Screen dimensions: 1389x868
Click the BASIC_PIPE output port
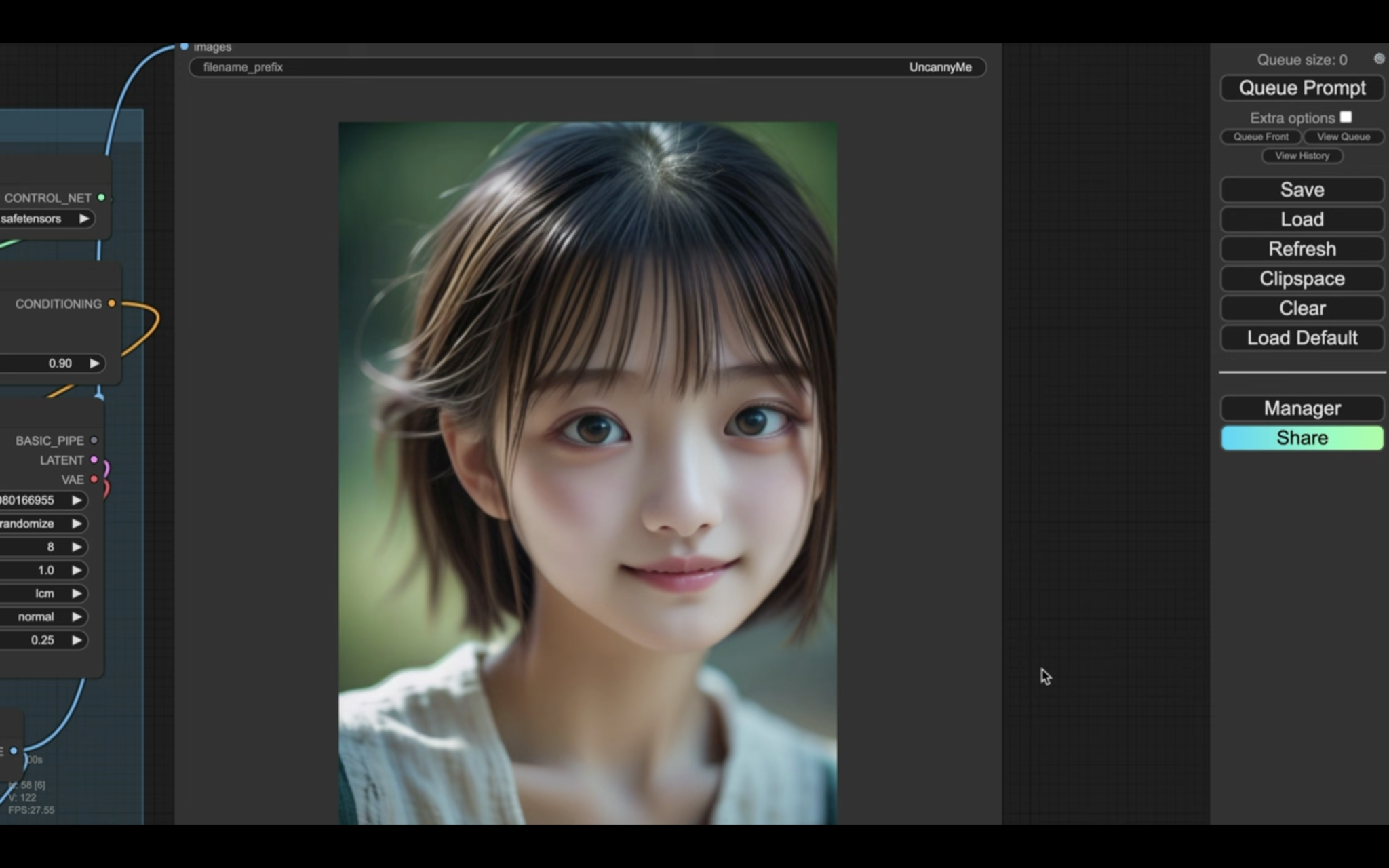point(95,439)
